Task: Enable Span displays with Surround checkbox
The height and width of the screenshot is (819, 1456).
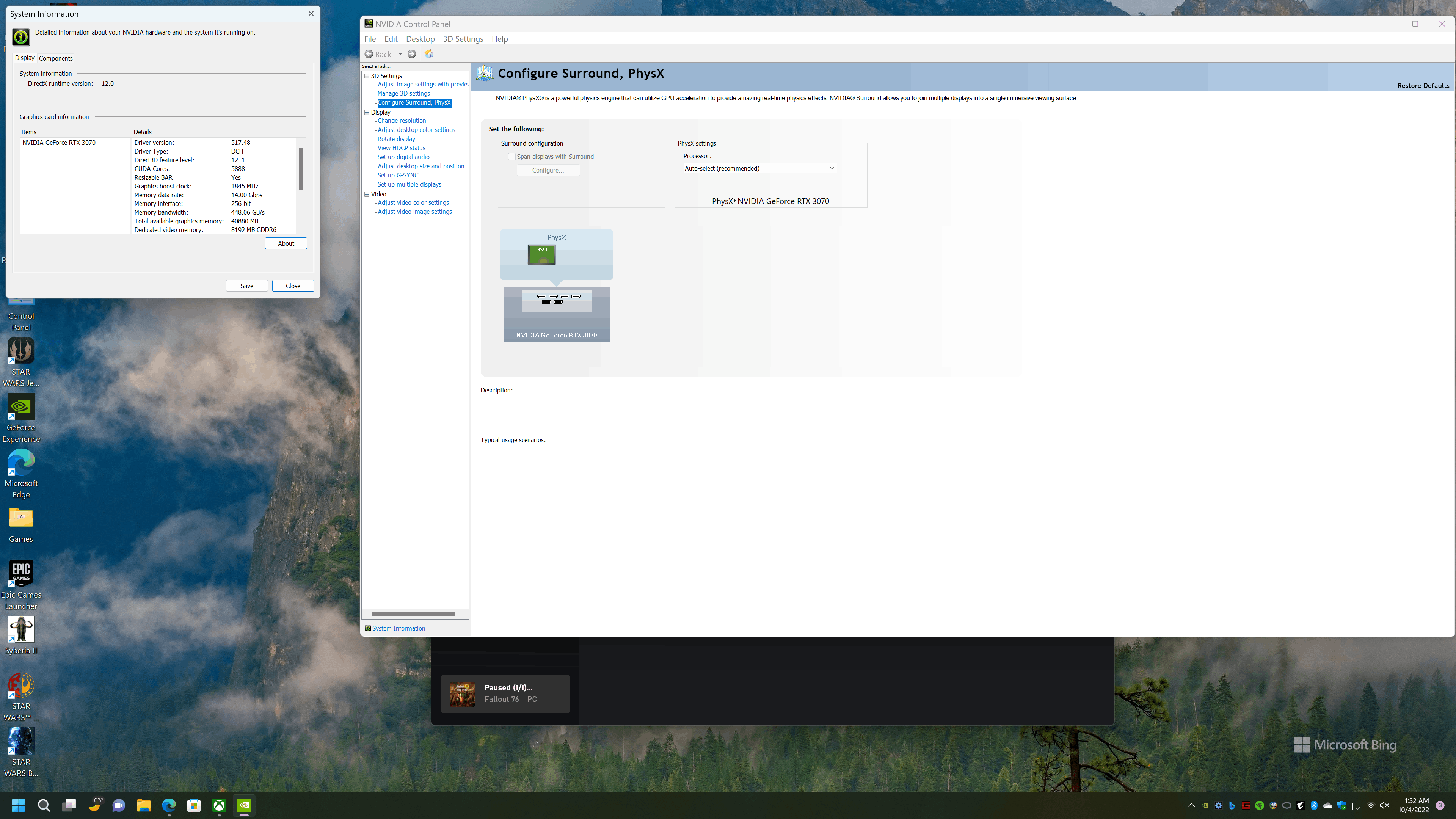Action: click(x=511, y=157)
